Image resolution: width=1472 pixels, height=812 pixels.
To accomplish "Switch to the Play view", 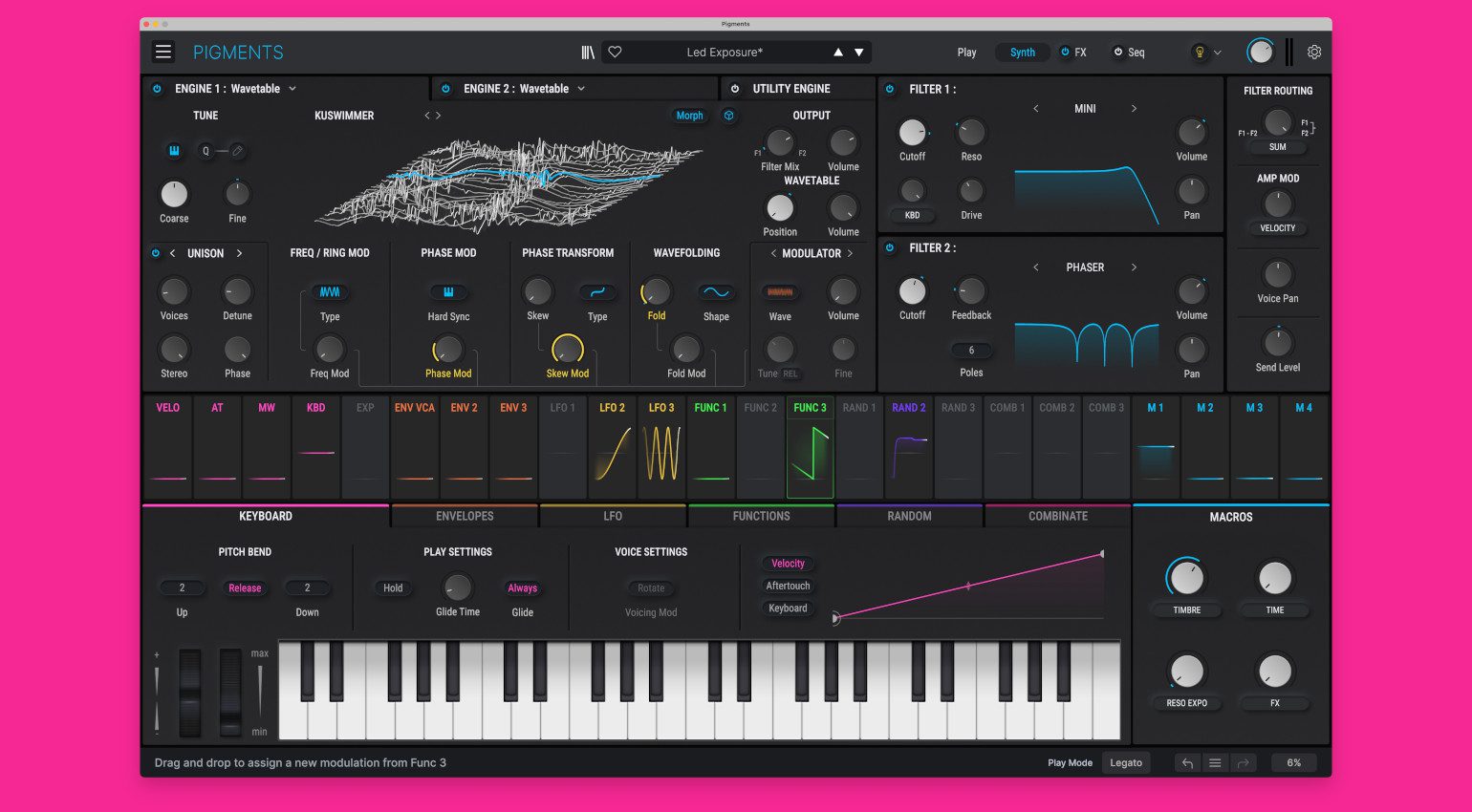I will [967, 53].
